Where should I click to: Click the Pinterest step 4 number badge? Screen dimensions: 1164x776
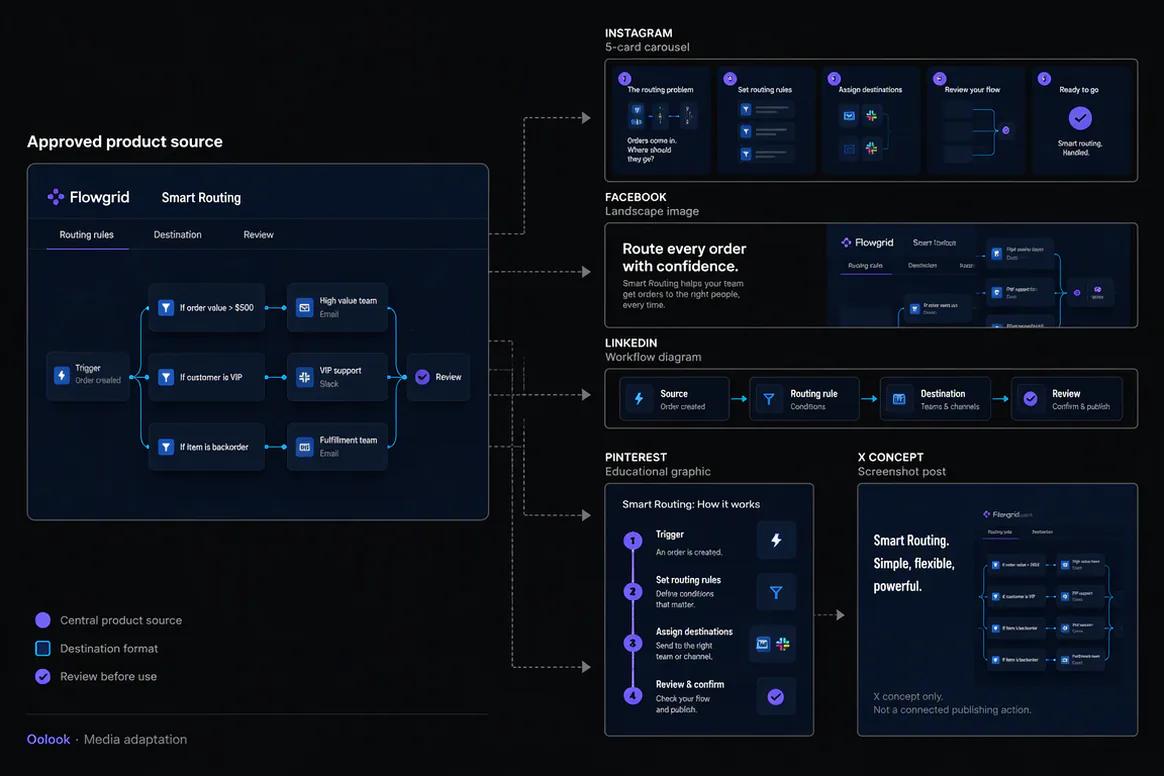pyautogui.click(x=632, y=696)
